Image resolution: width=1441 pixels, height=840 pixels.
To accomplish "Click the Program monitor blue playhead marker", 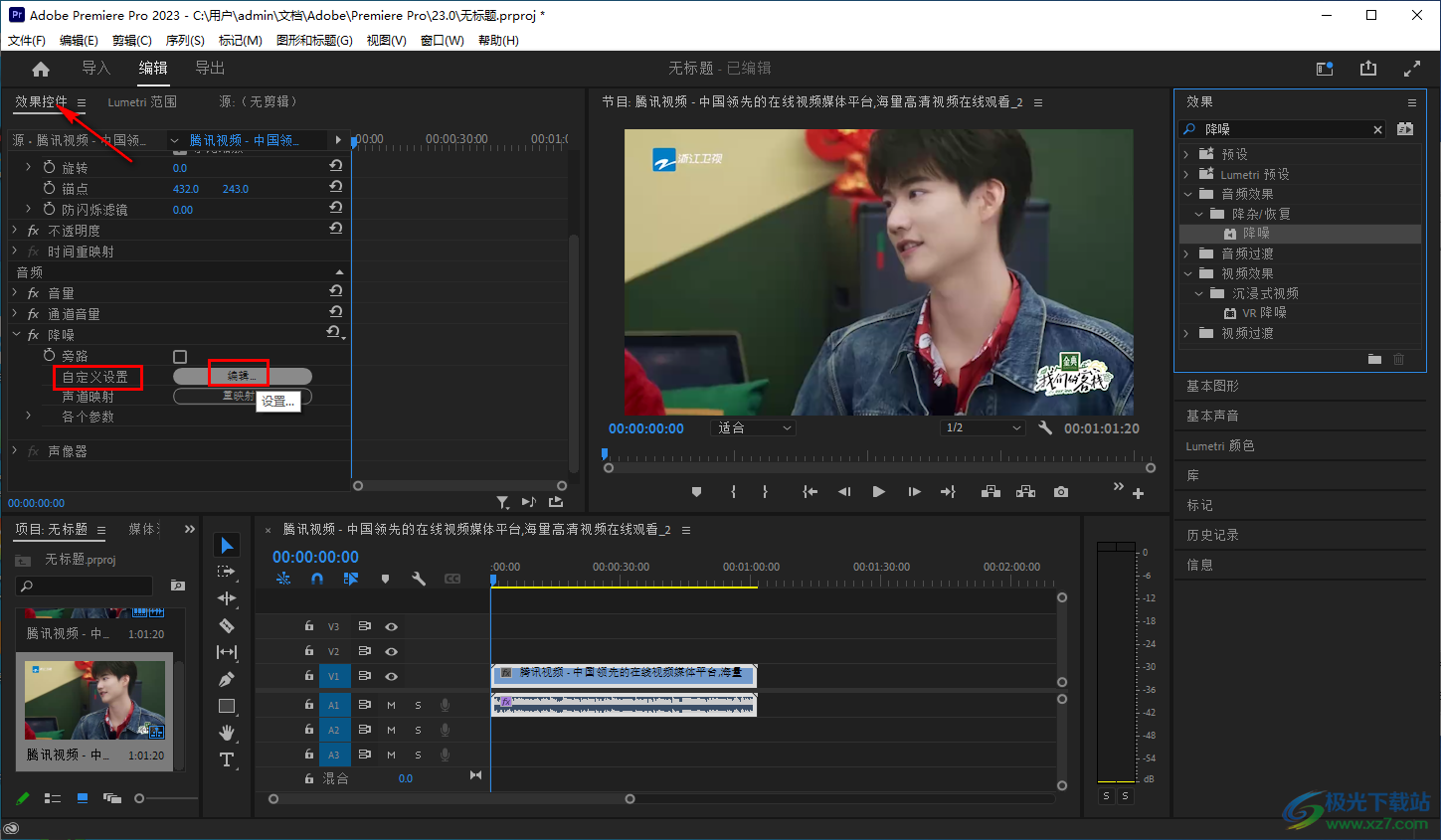I will coord(604,454).
